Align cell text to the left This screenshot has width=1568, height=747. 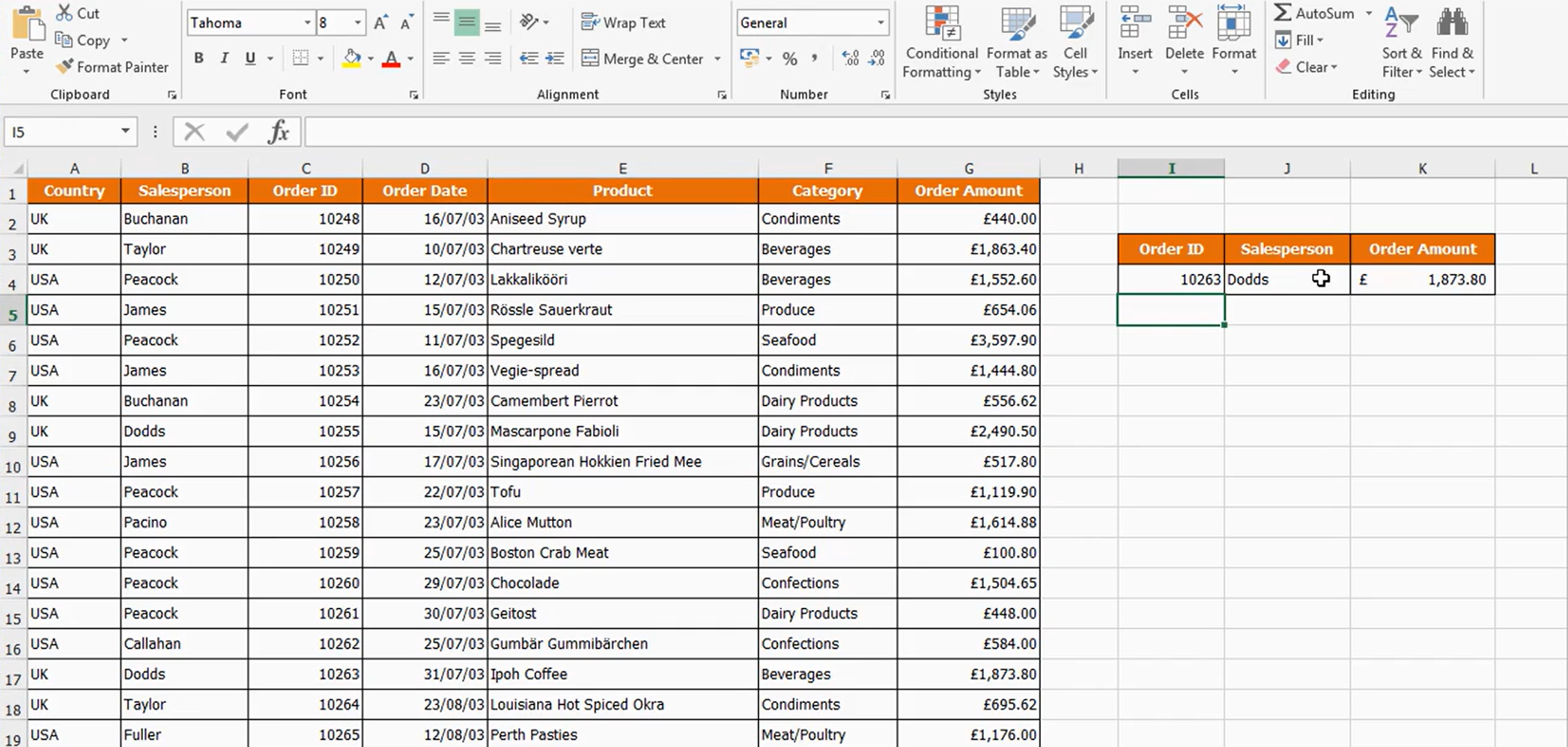pyautogui.click(x=441, y=58)
